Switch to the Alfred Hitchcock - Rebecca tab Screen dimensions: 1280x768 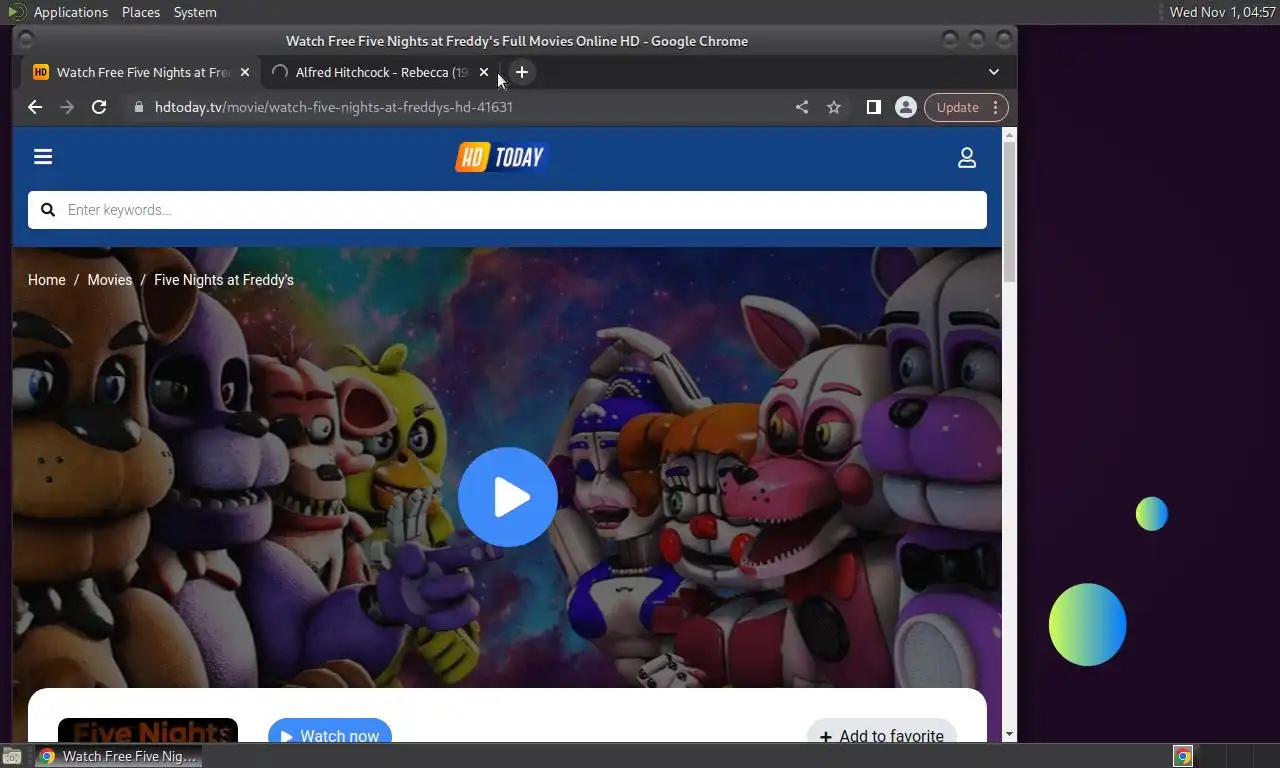pyautogui.click(x=380, y=72)
